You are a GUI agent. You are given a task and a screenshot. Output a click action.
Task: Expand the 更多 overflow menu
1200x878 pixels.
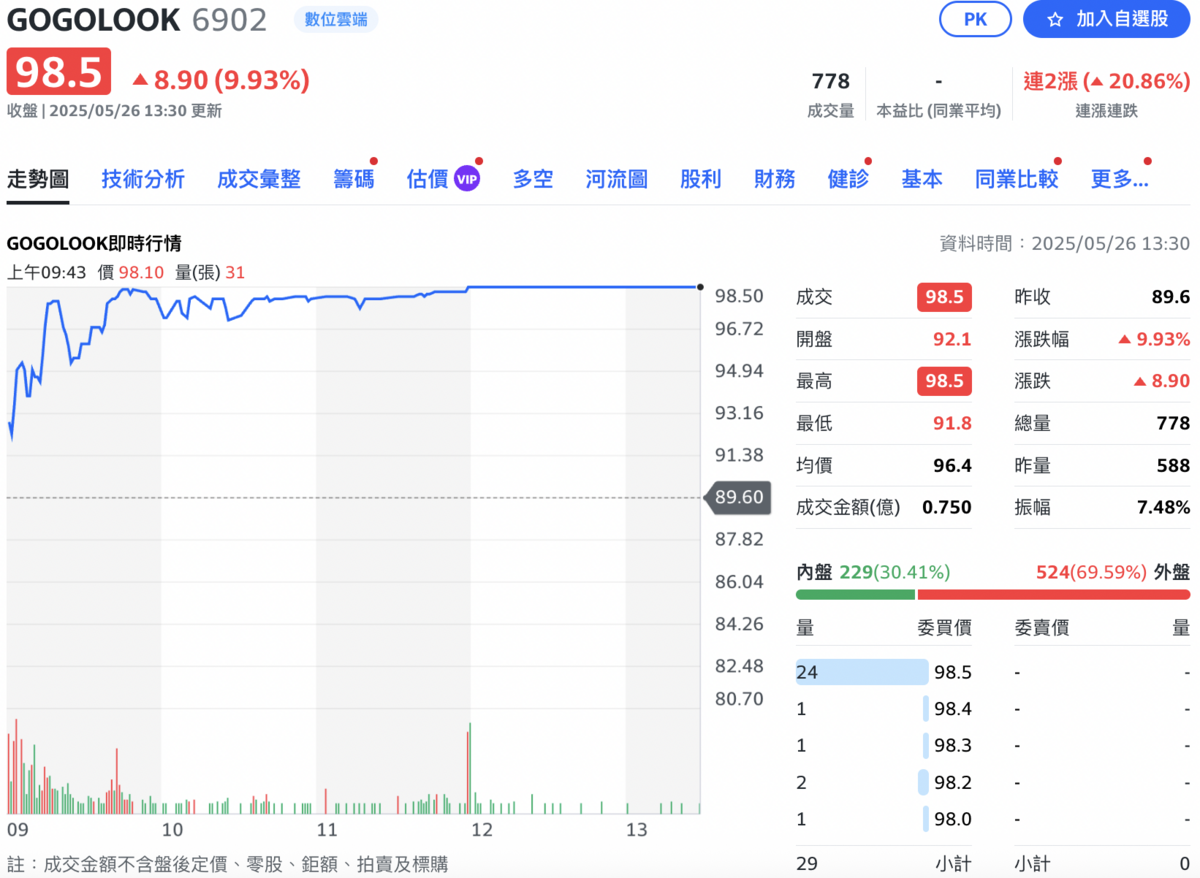pos(1122,178)
